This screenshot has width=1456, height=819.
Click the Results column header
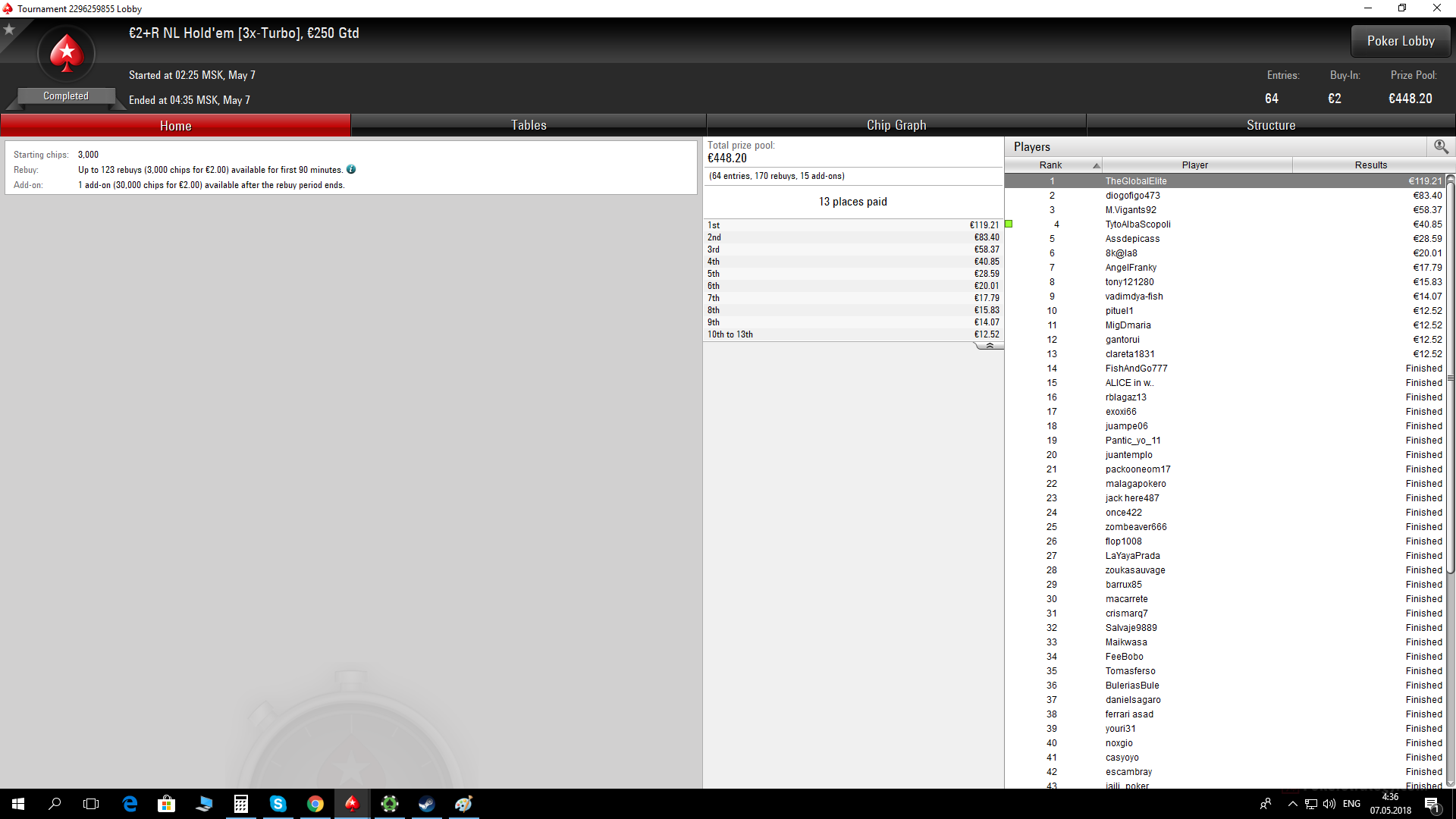coord(1370,165)
